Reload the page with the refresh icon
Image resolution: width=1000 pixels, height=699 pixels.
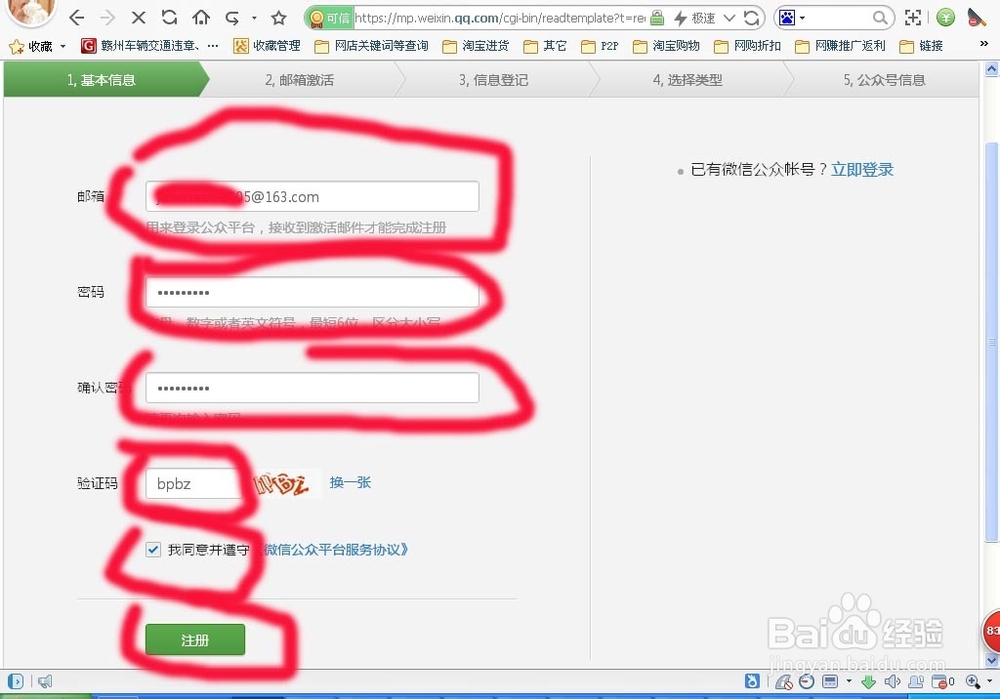(x=169, y=17)
